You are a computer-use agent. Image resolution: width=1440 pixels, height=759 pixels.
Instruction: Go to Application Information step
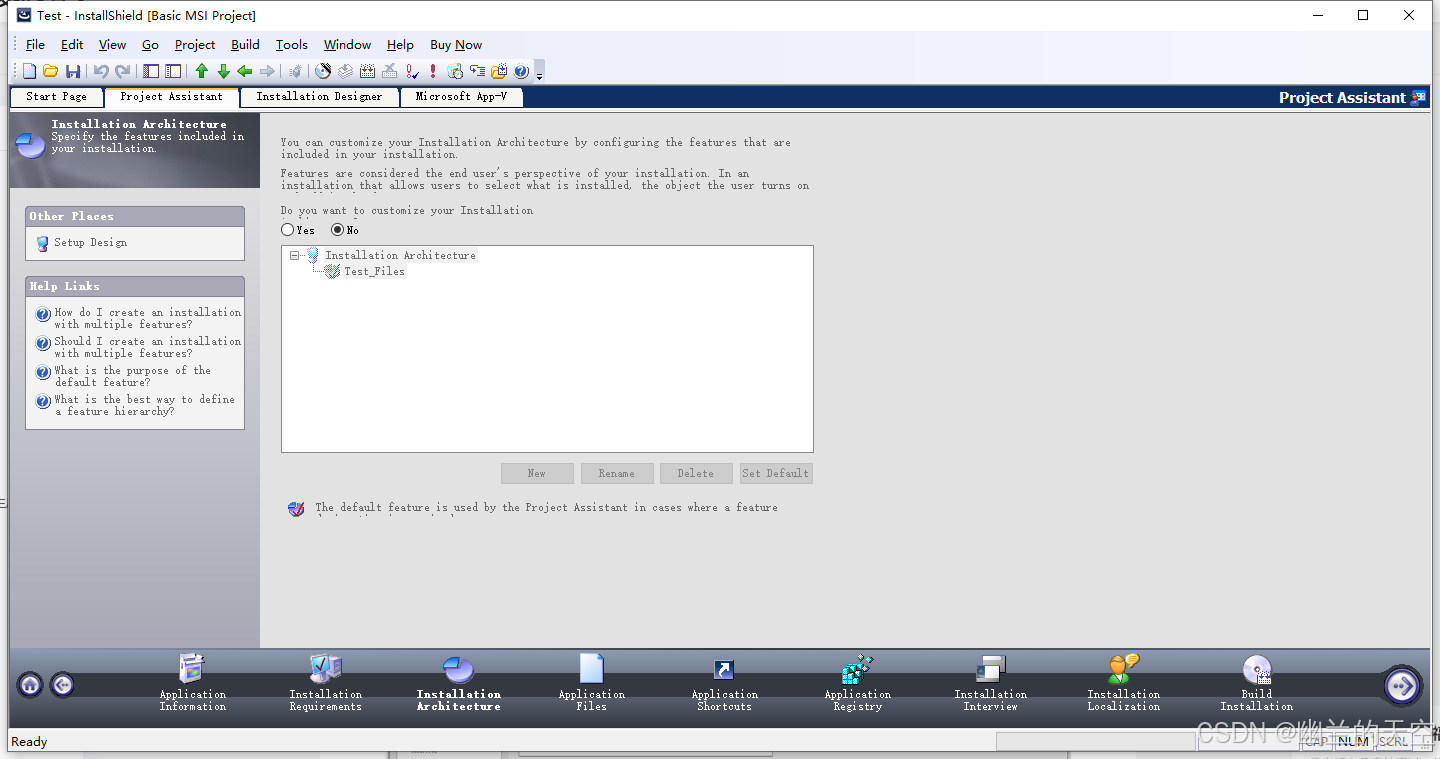click(x=192, y=682)
